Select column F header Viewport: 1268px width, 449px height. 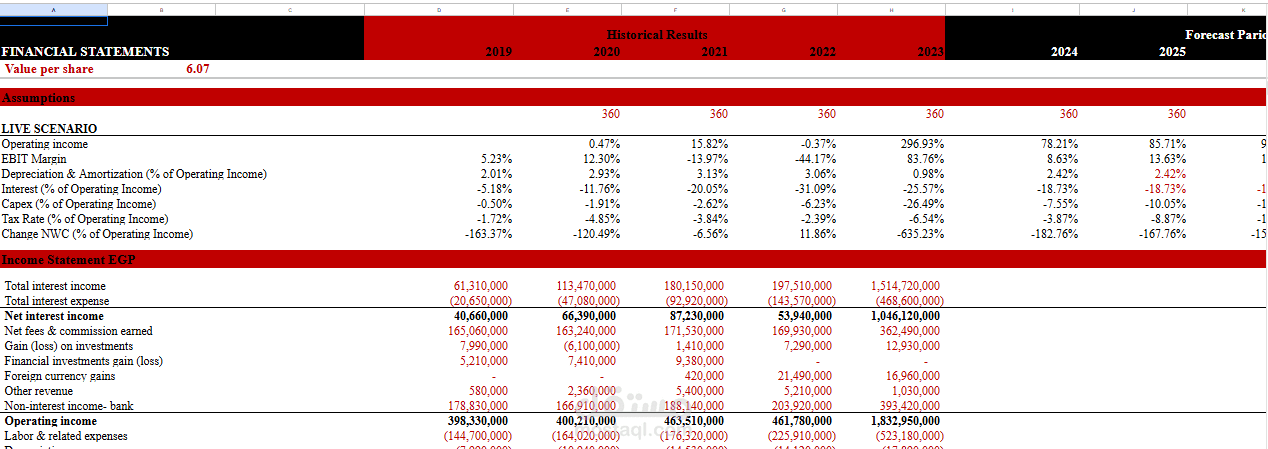tap(676, 9)
